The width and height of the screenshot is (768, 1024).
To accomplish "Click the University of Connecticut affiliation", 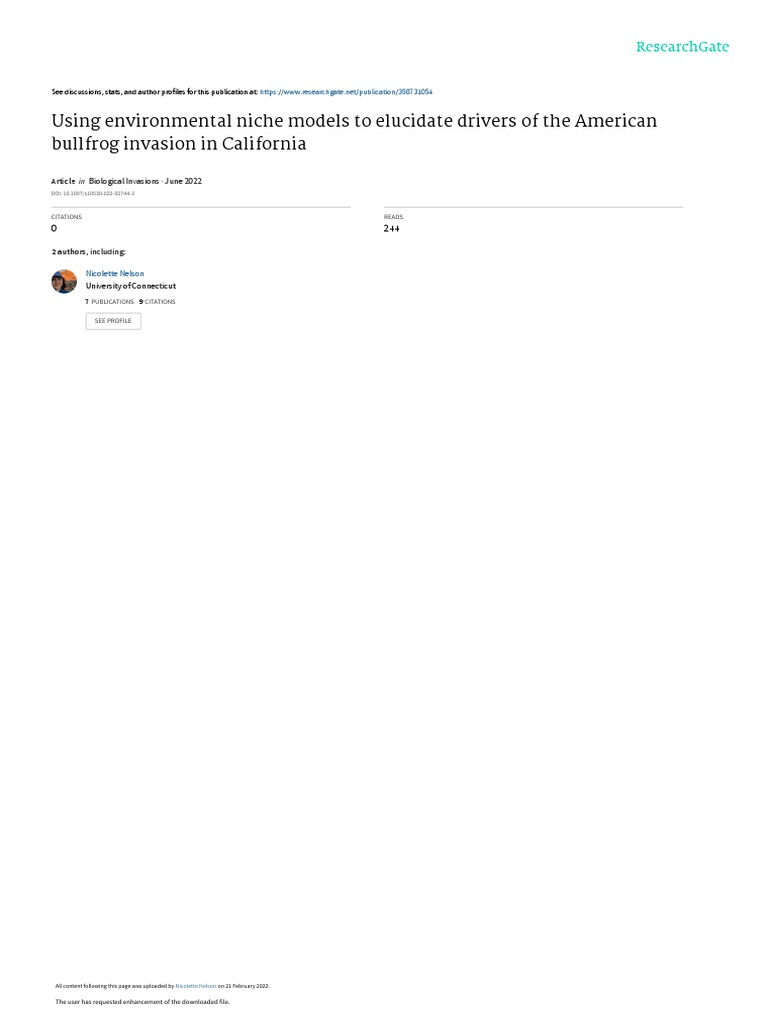I will click(131, 286).
